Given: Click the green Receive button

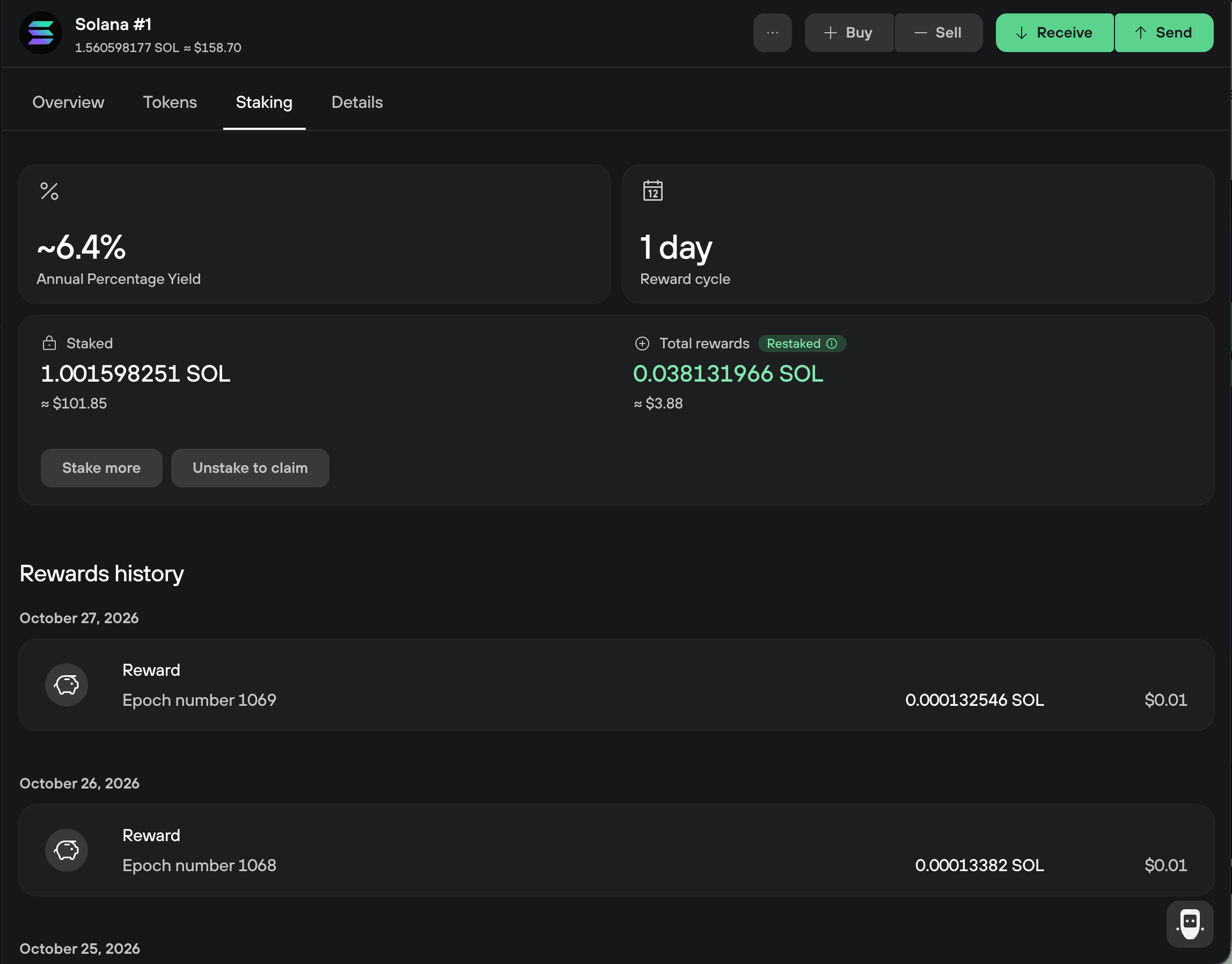Looking at the screenshot, I should click(1054, 33).
